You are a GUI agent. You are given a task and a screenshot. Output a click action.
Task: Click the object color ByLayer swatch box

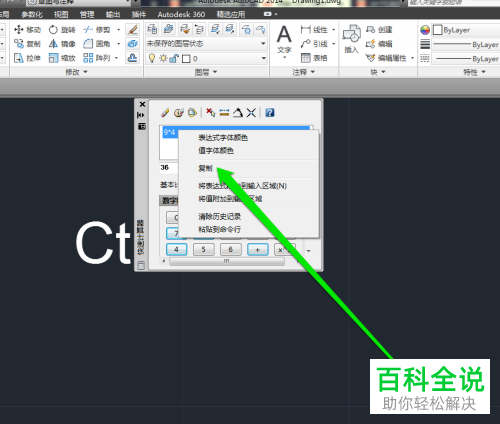click(437, 30)
